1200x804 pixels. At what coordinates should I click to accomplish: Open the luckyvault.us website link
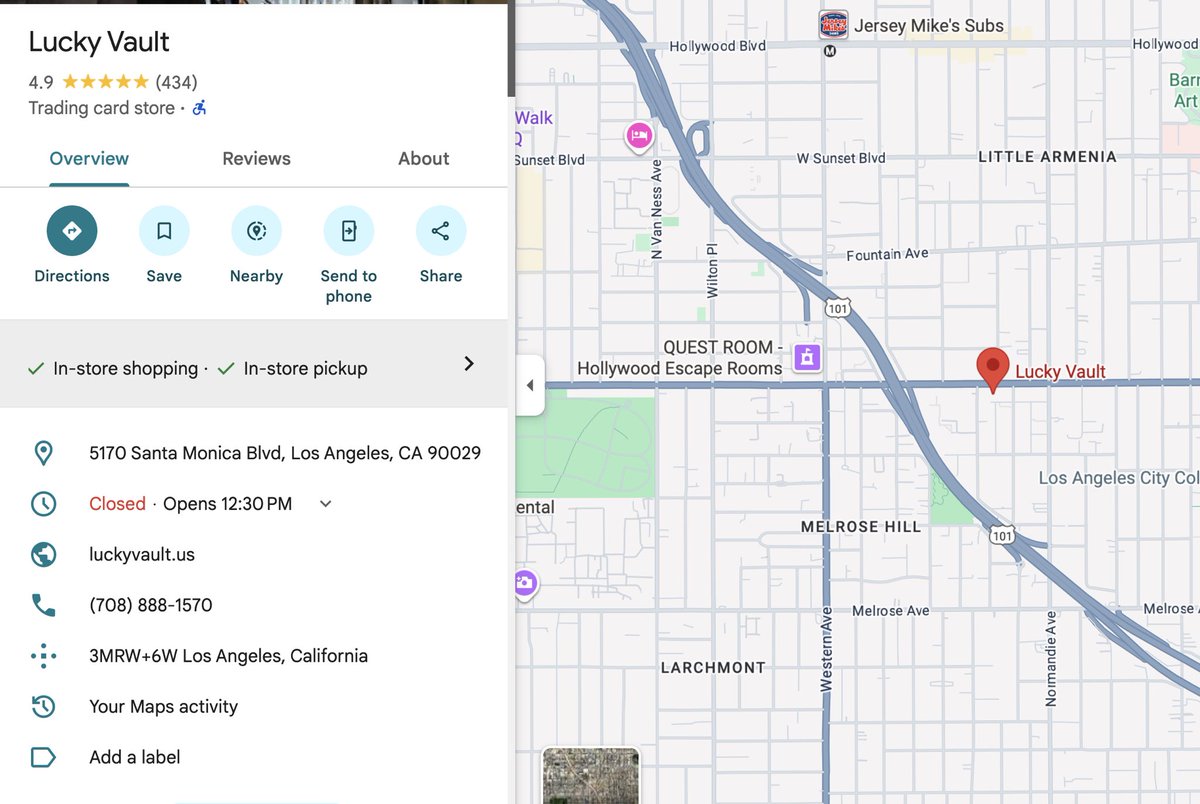tap(142, 555)
